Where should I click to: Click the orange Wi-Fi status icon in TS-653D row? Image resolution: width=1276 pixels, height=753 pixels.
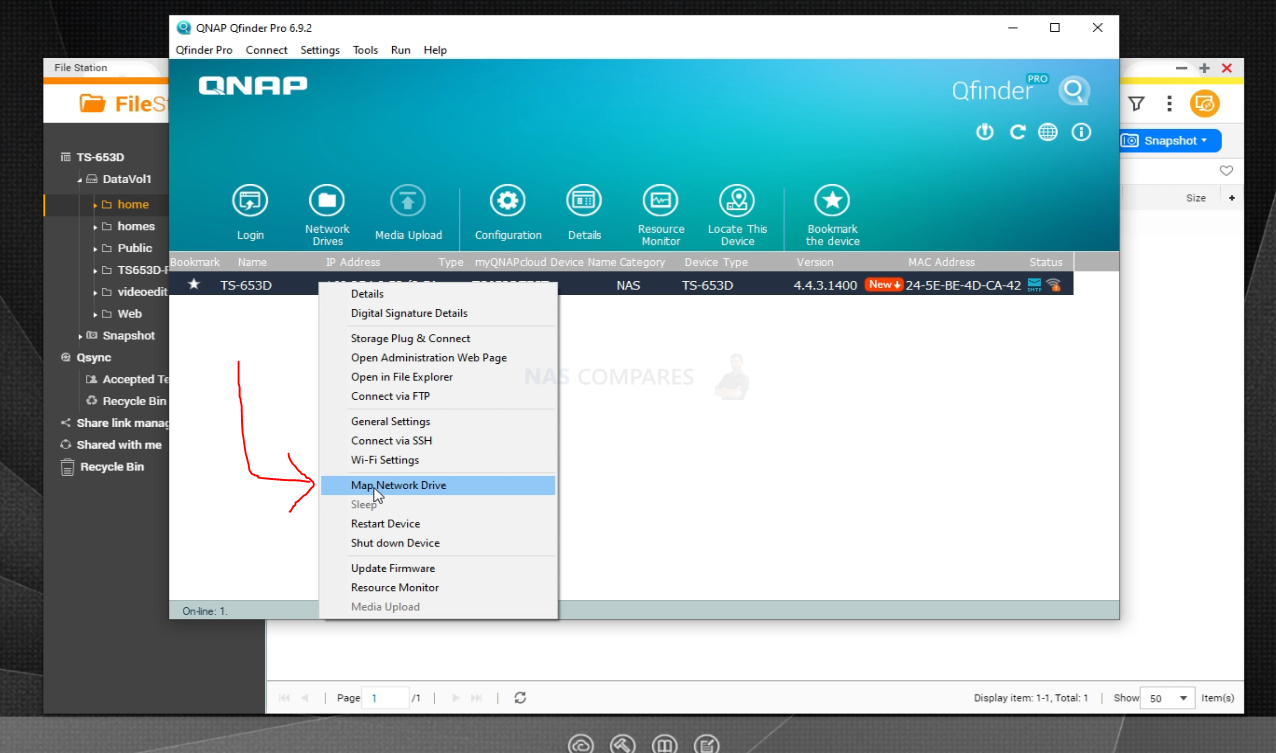coord(1053,285)
